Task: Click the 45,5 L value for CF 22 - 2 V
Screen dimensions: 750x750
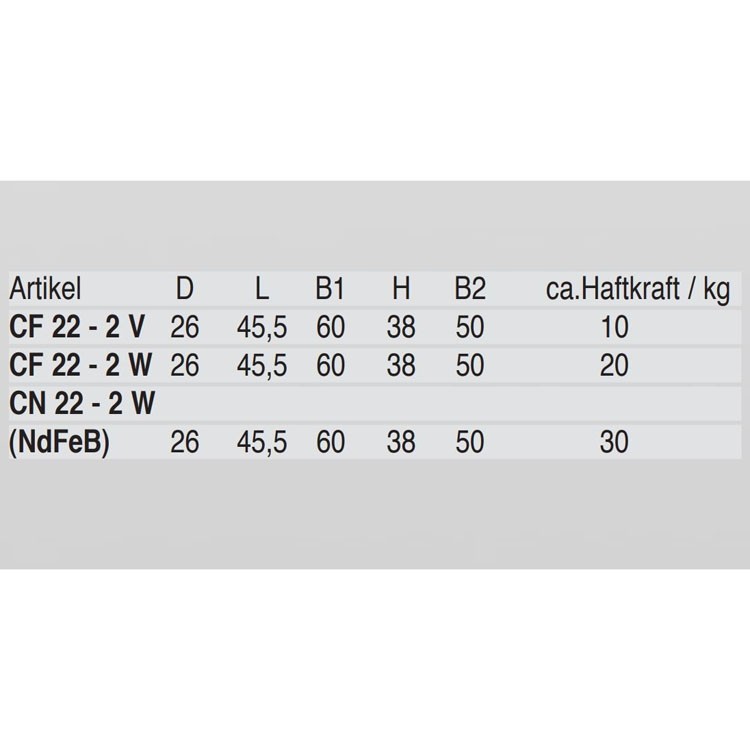Action: (x=262, y=328)
